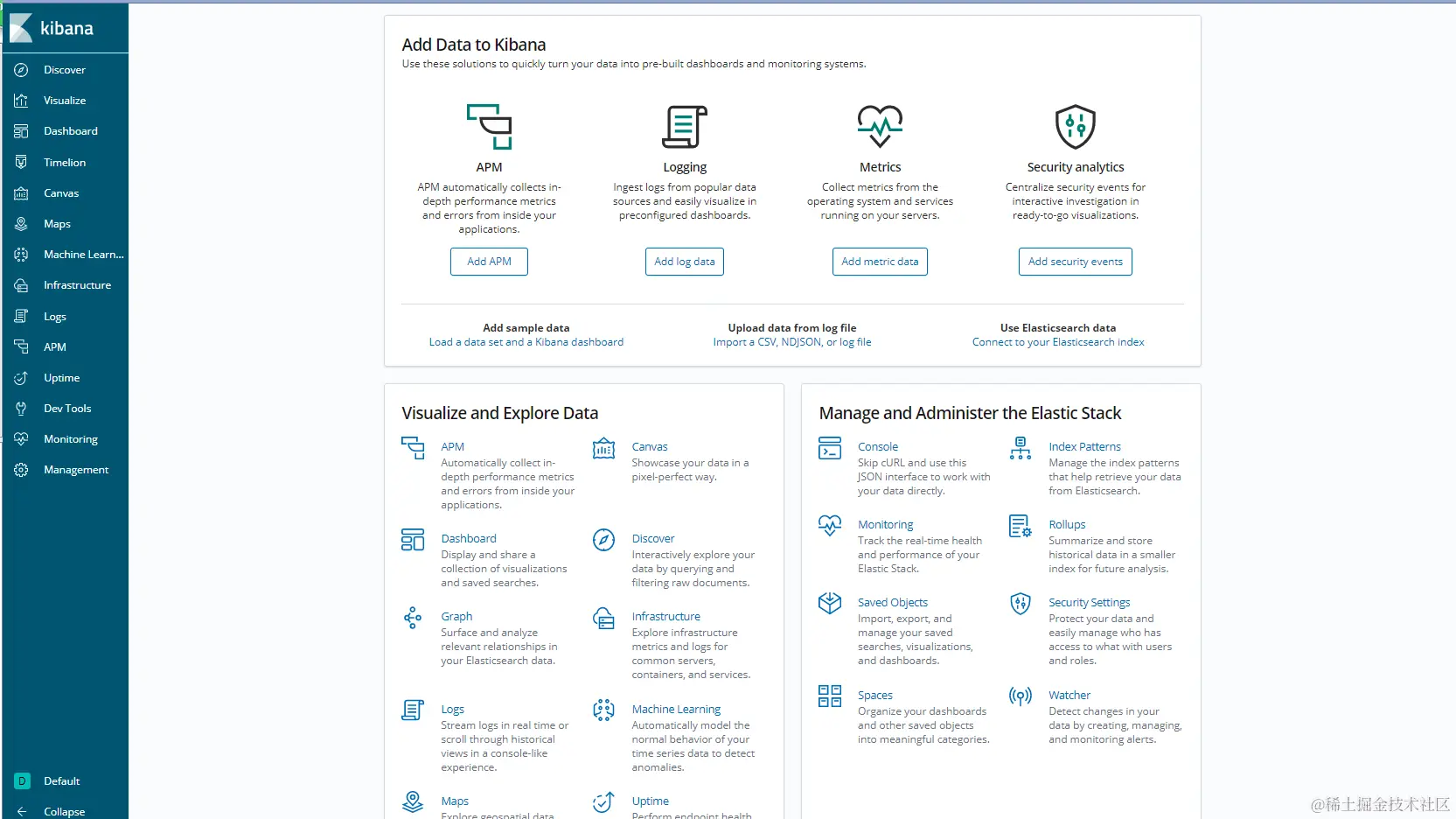Open Logs via its sidebar icon
This screenshot has width=1456, height=819.
coord(21,317)
